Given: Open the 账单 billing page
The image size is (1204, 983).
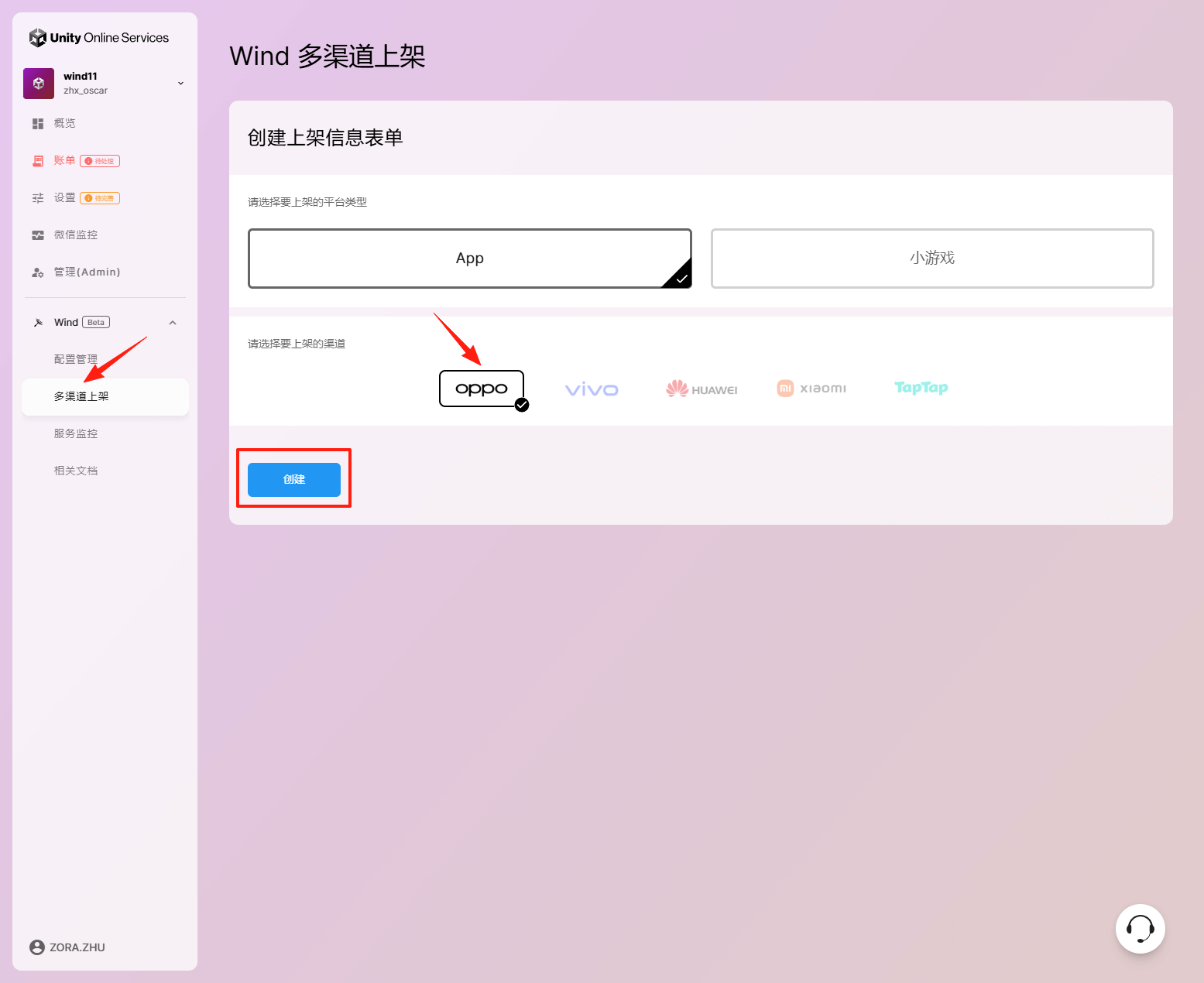Looking at the screenshot, I should click(x=64, y=161).
